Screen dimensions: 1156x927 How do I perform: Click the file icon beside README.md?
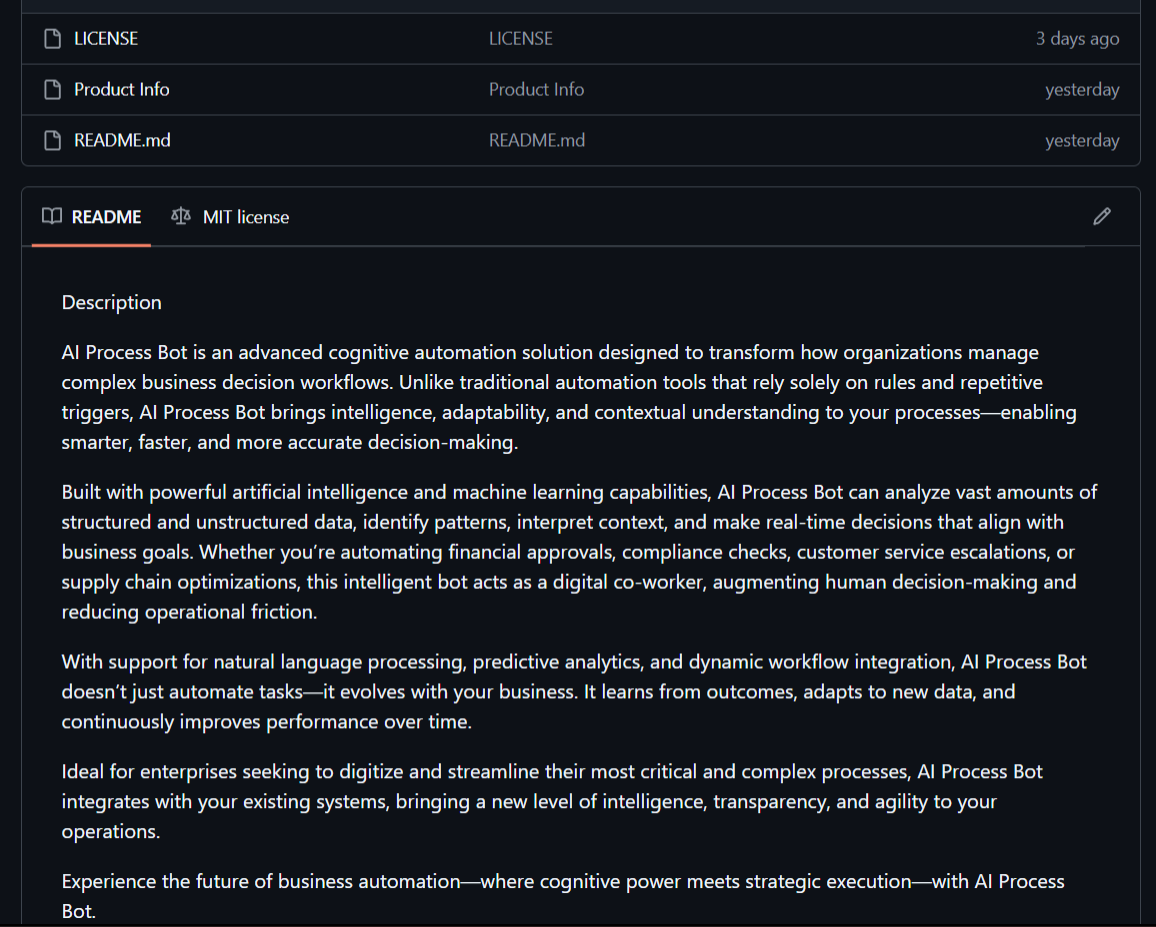pos(53,141)
